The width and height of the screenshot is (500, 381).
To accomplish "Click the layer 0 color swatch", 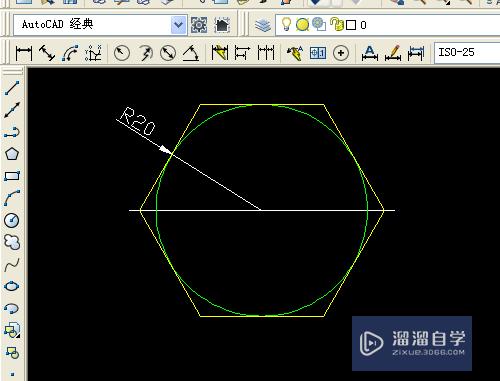I will pyautogui.click(x=351, y=25).
